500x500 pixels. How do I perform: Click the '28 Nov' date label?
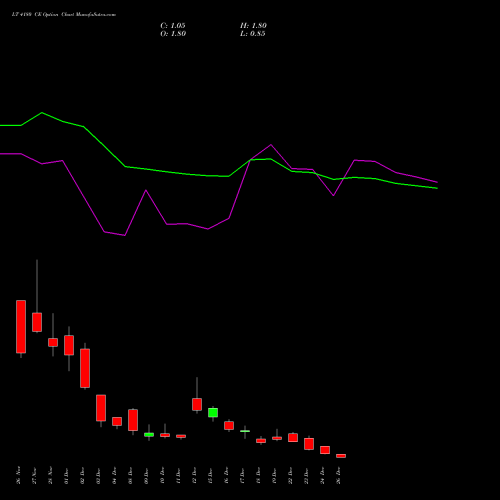50,475
